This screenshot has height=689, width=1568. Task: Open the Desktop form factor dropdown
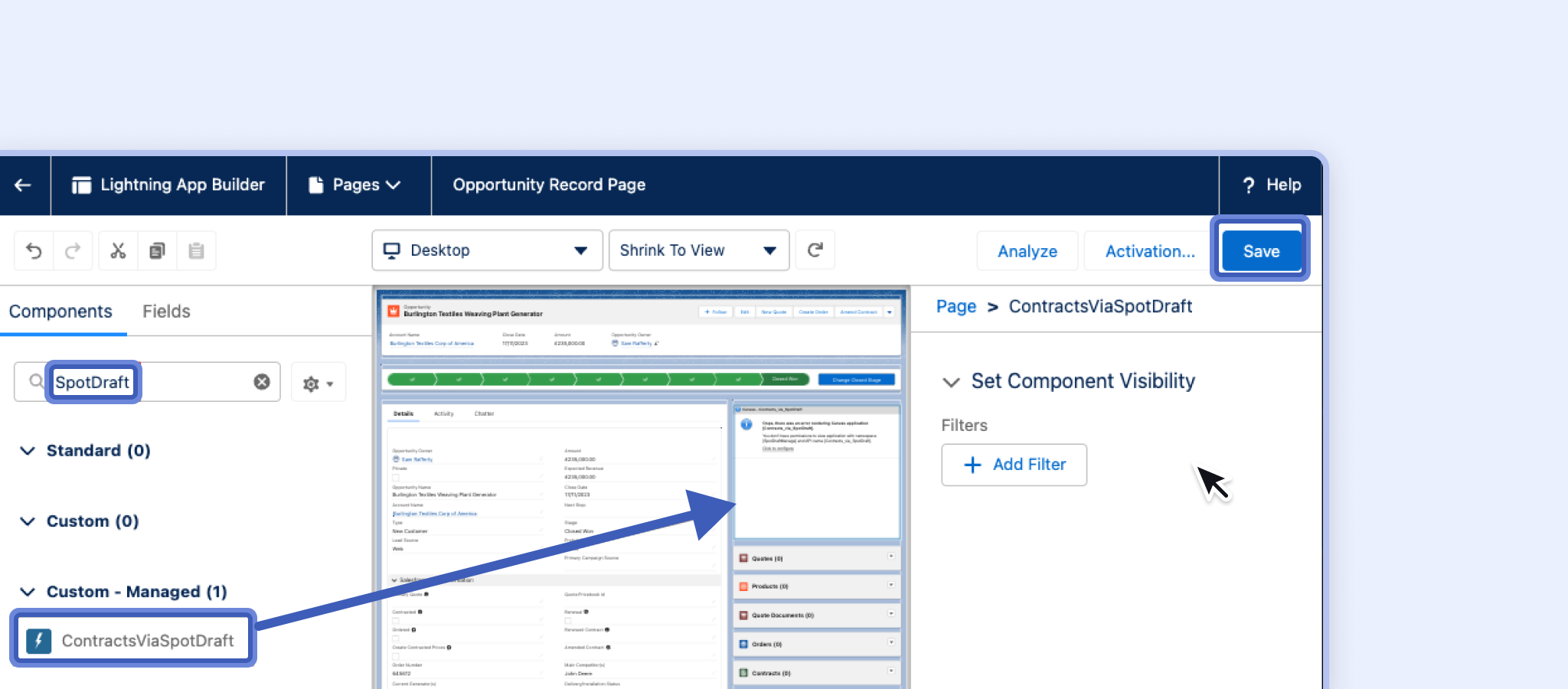coord(487,250)
